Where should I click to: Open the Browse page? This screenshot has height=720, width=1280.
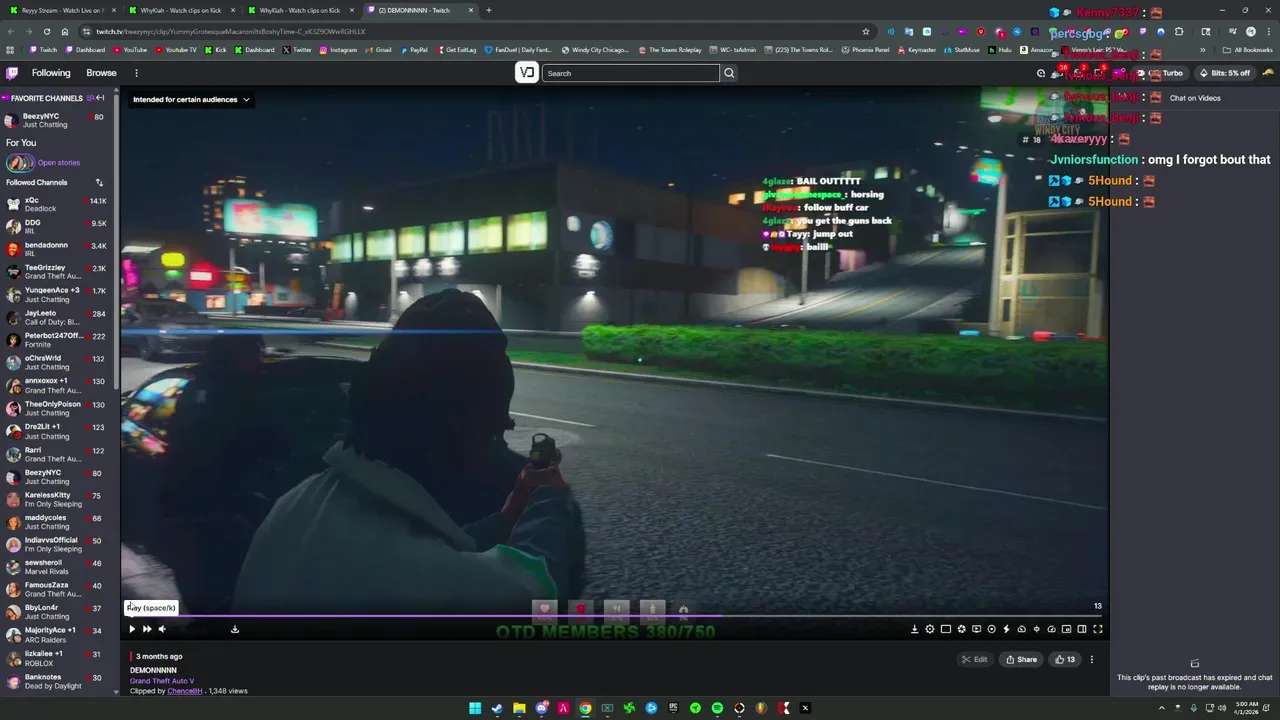101,73
